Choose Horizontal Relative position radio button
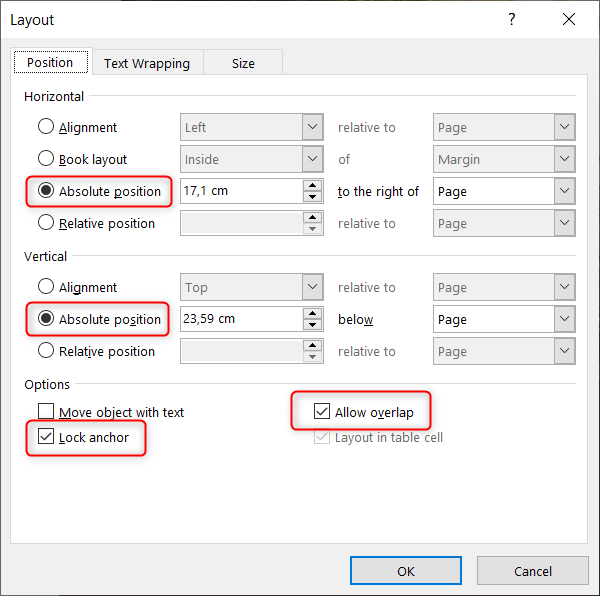Image resolution: width=600 pixels, height=596 pixels. pyautogui.click(x=46, y=222)
